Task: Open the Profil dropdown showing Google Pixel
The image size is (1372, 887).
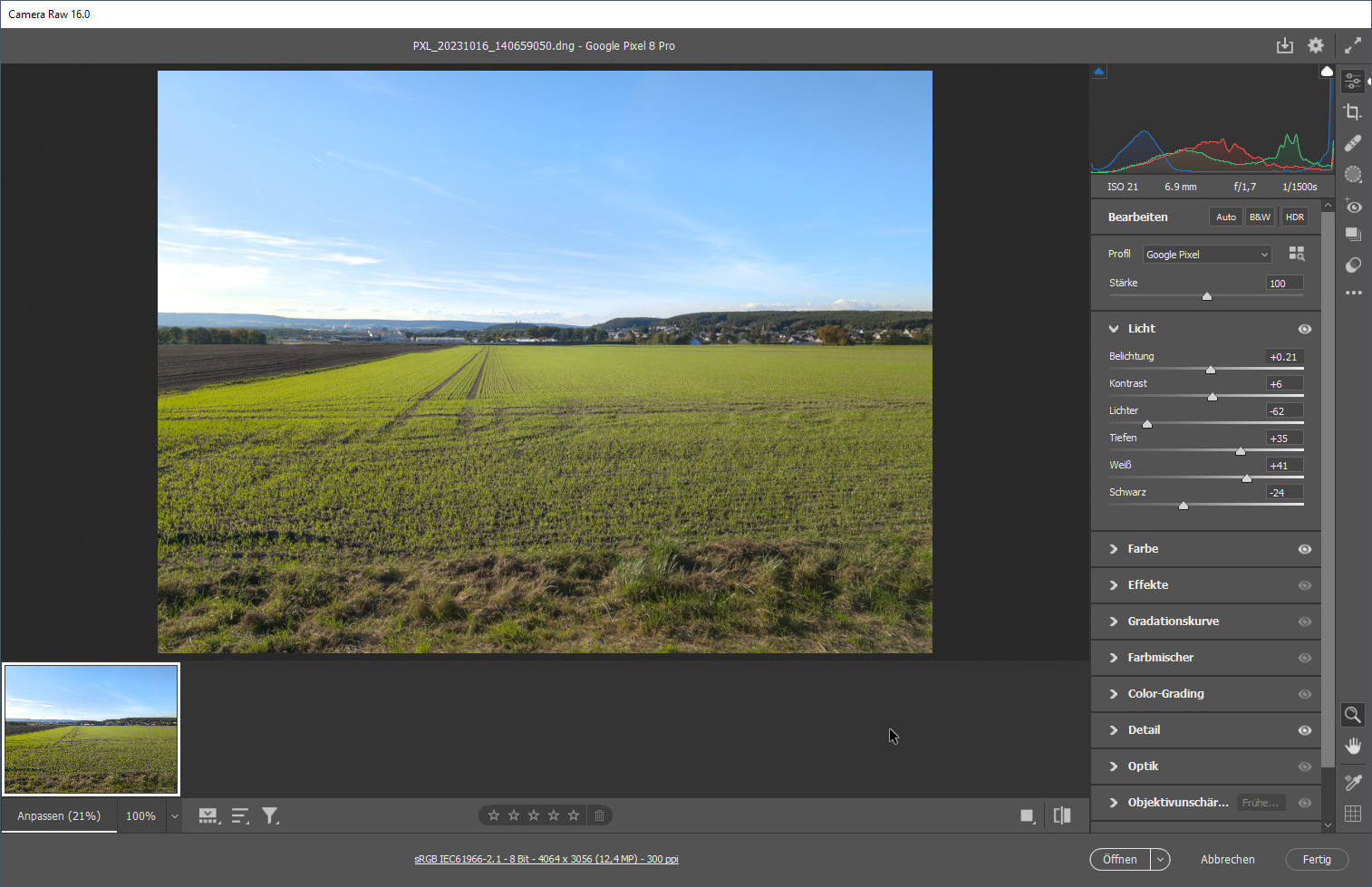Action: pos(1206,255)
